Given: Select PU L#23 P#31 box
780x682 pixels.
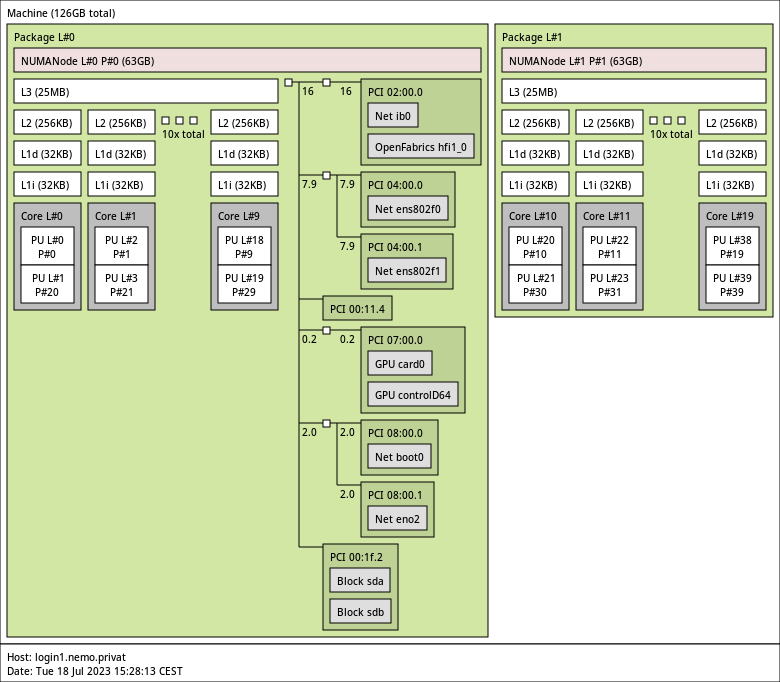Looking at the screenshot, I should 609,285.
